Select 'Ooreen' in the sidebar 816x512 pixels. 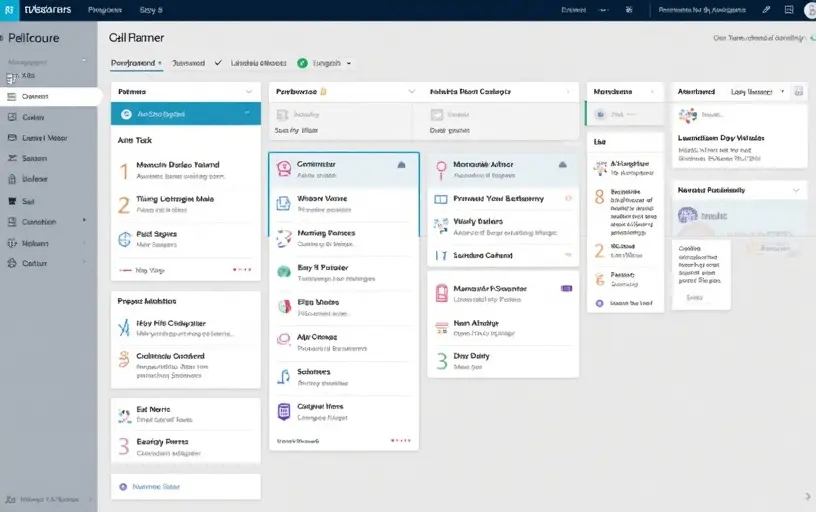click(x=51, y=96)
